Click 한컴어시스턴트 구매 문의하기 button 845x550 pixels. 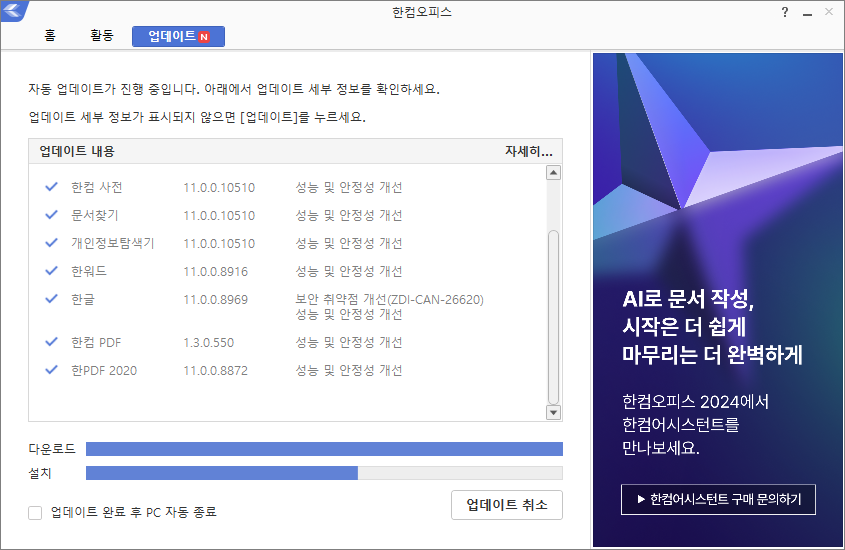pos(718,499)
